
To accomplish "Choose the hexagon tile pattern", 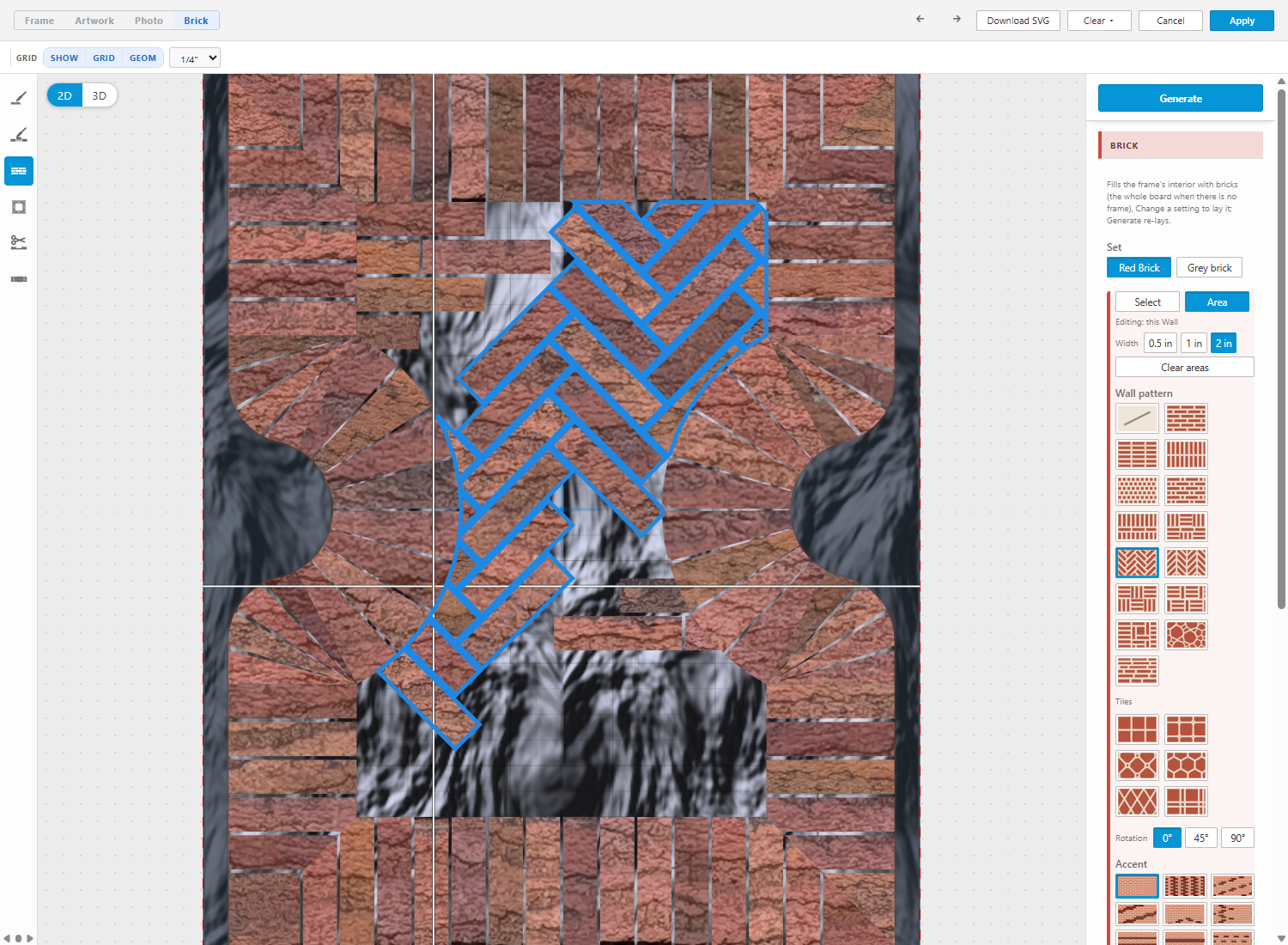I will 1187,765.
